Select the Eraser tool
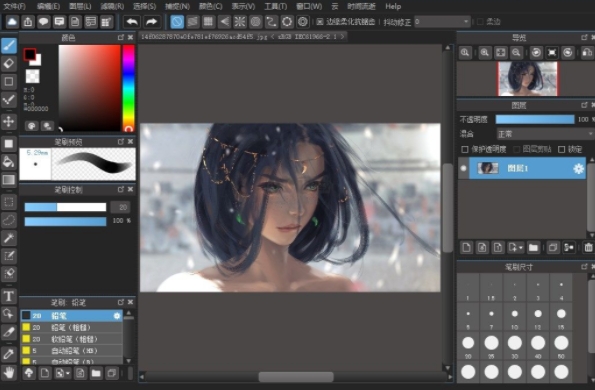Screen dimensions: 595x390 pos(9,63)
